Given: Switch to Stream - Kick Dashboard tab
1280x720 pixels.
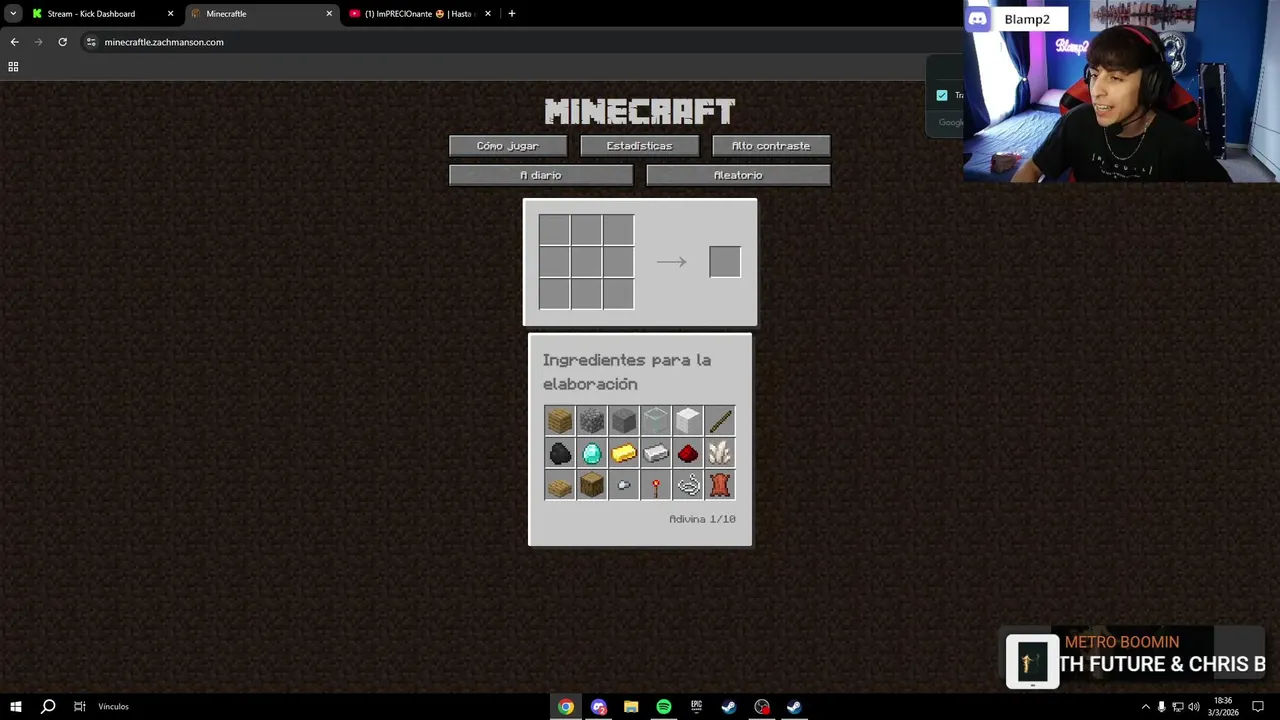Looking at the screenshot, I should click(102, 14).
